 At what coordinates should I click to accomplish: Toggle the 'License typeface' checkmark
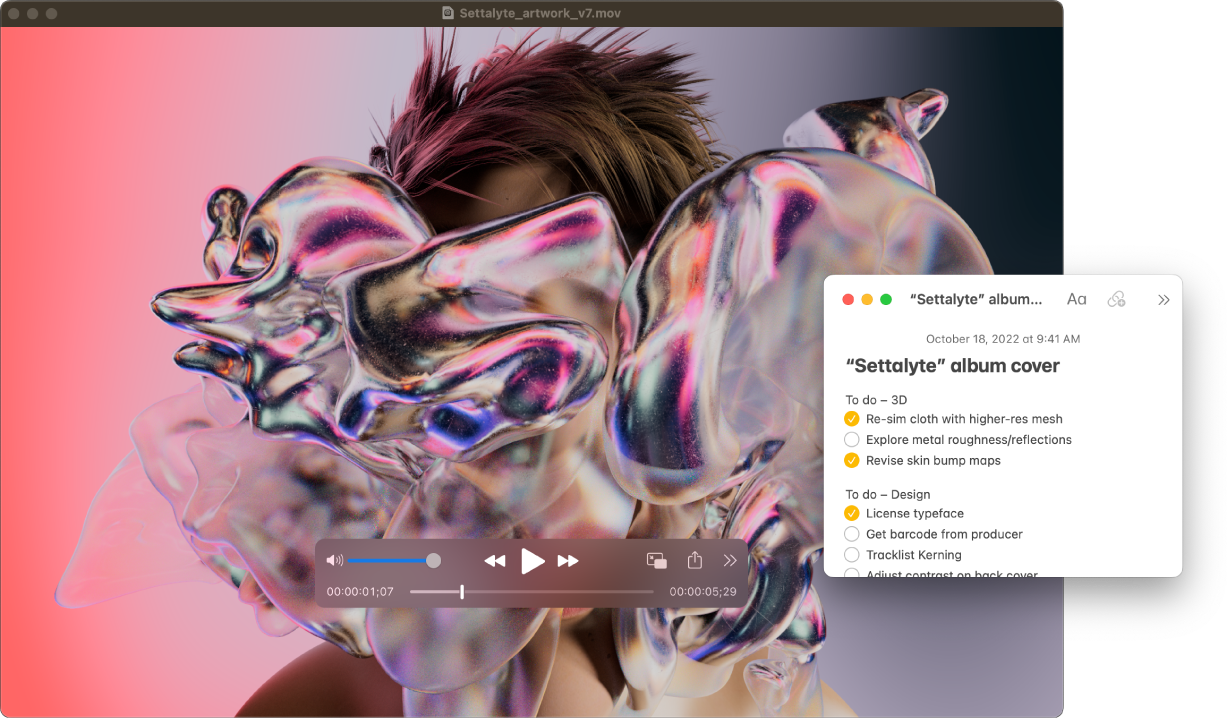(x=851, y=513)
